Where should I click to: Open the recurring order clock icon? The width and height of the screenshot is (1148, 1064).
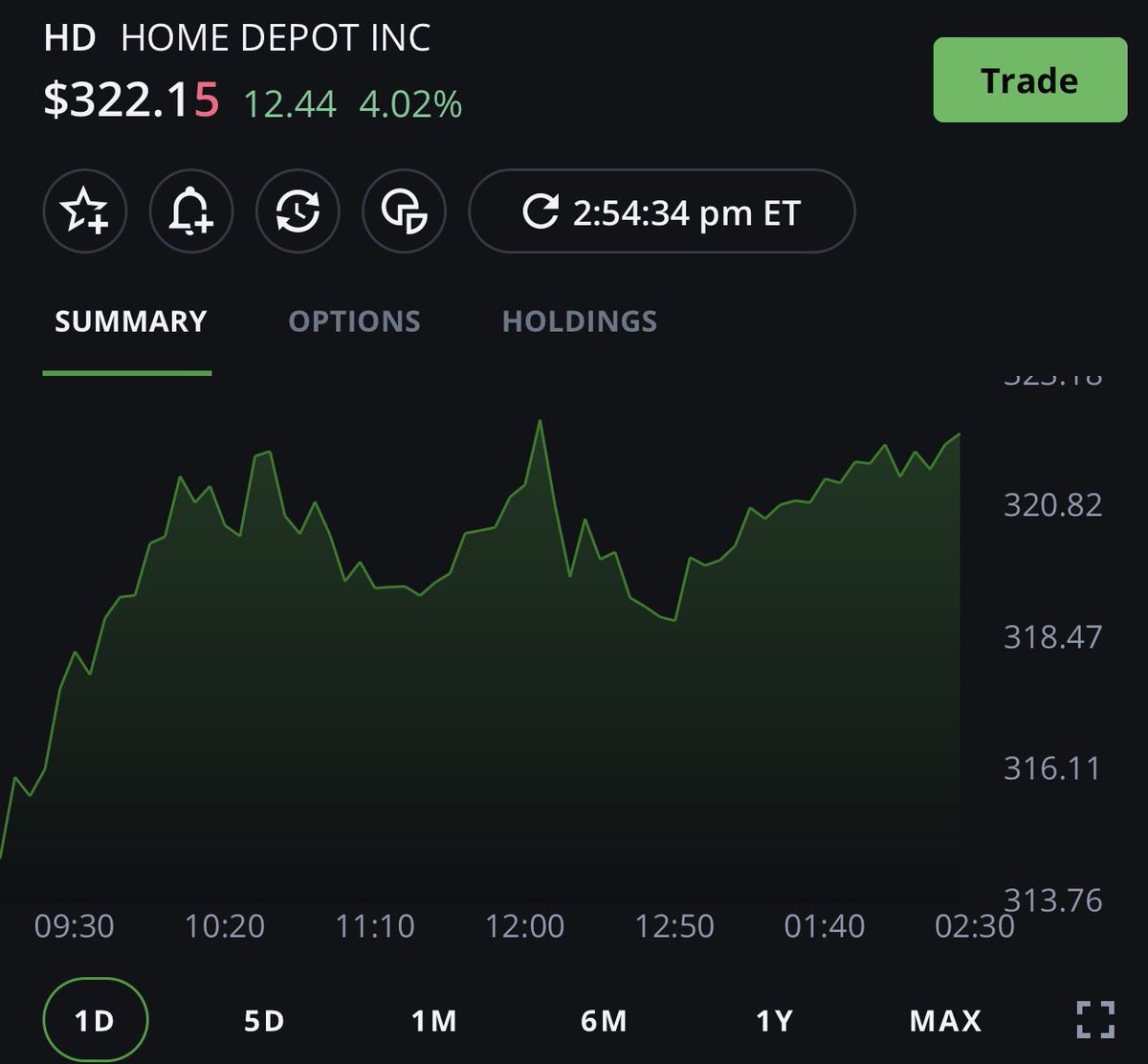(298, 211)
